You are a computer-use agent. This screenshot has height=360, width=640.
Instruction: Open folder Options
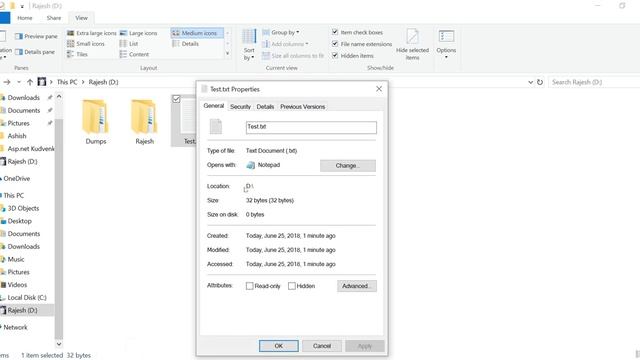coord(446,44)
